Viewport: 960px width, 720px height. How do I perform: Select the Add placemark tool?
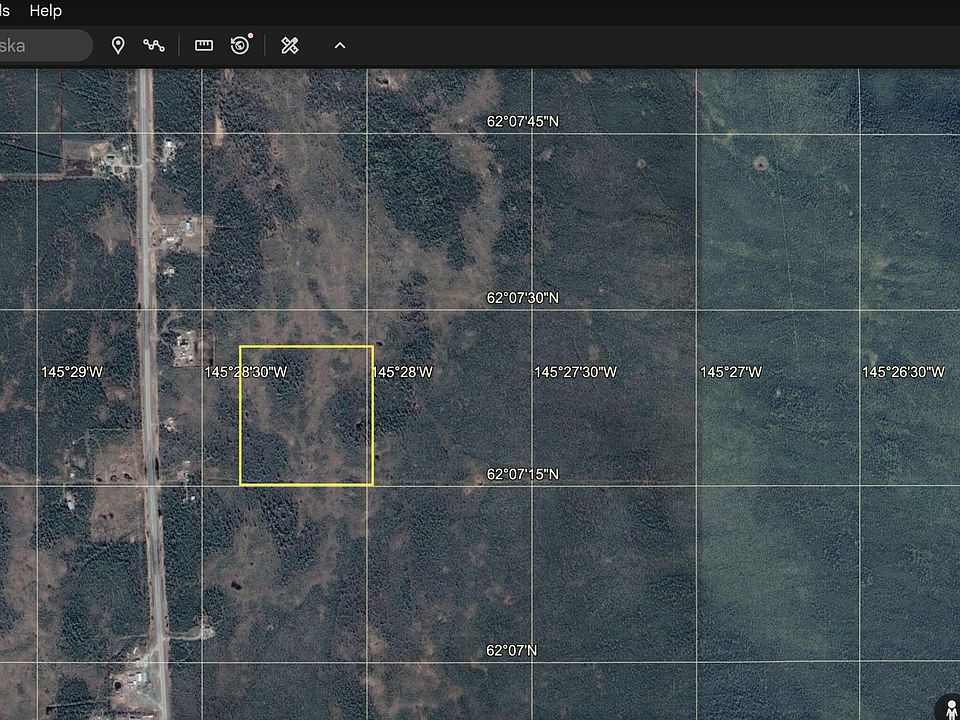tap(118, 45)
